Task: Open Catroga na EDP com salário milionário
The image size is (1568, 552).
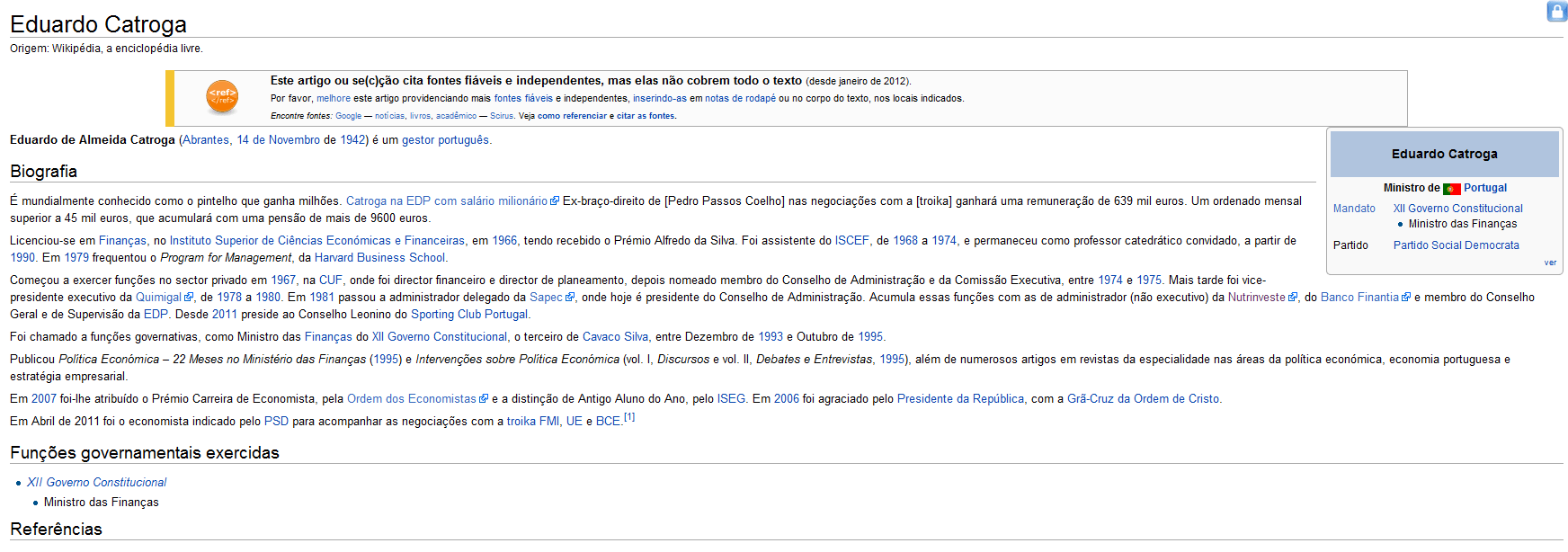Action: [447, 201]
